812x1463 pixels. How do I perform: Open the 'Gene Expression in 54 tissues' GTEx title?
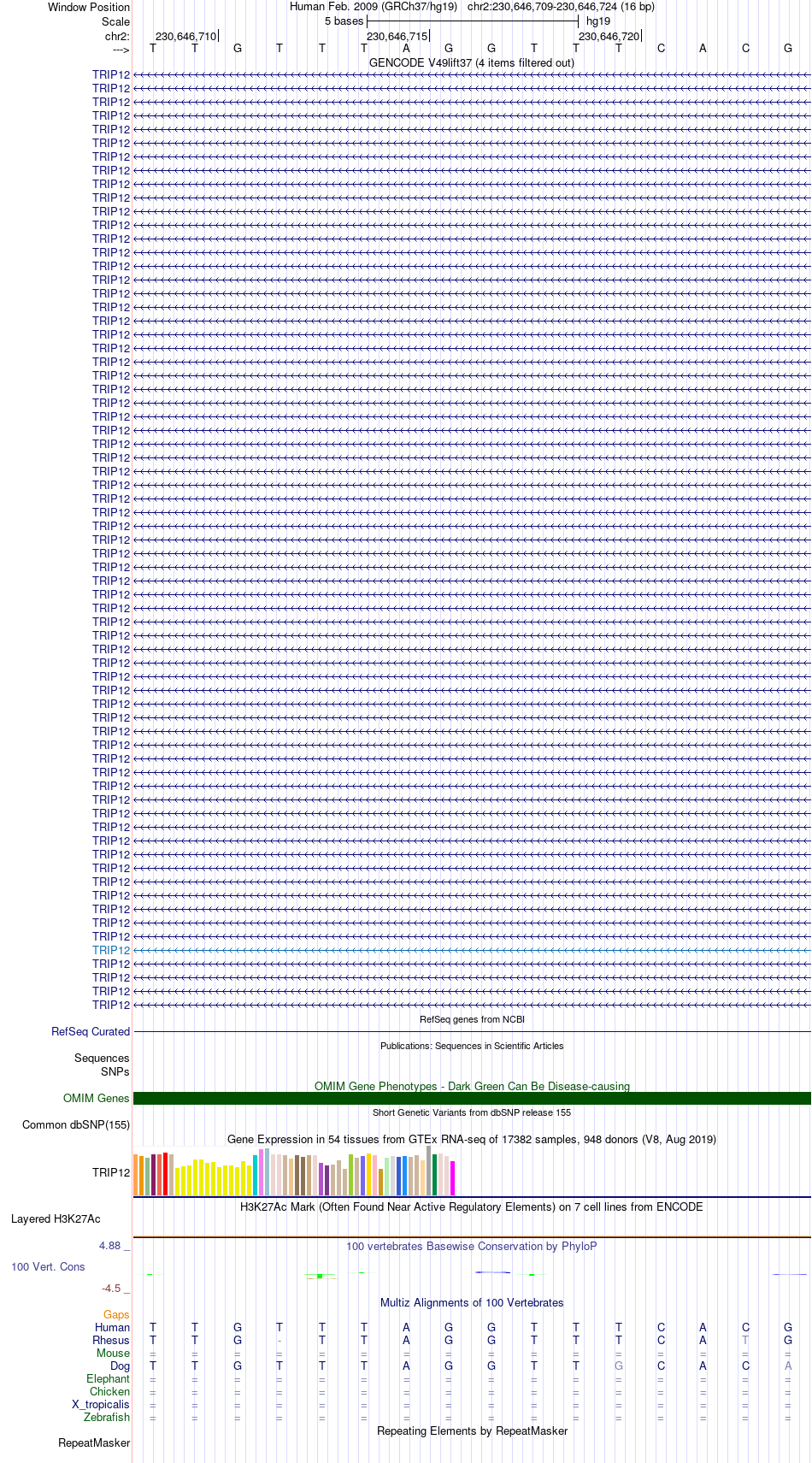pos(472,1139)
